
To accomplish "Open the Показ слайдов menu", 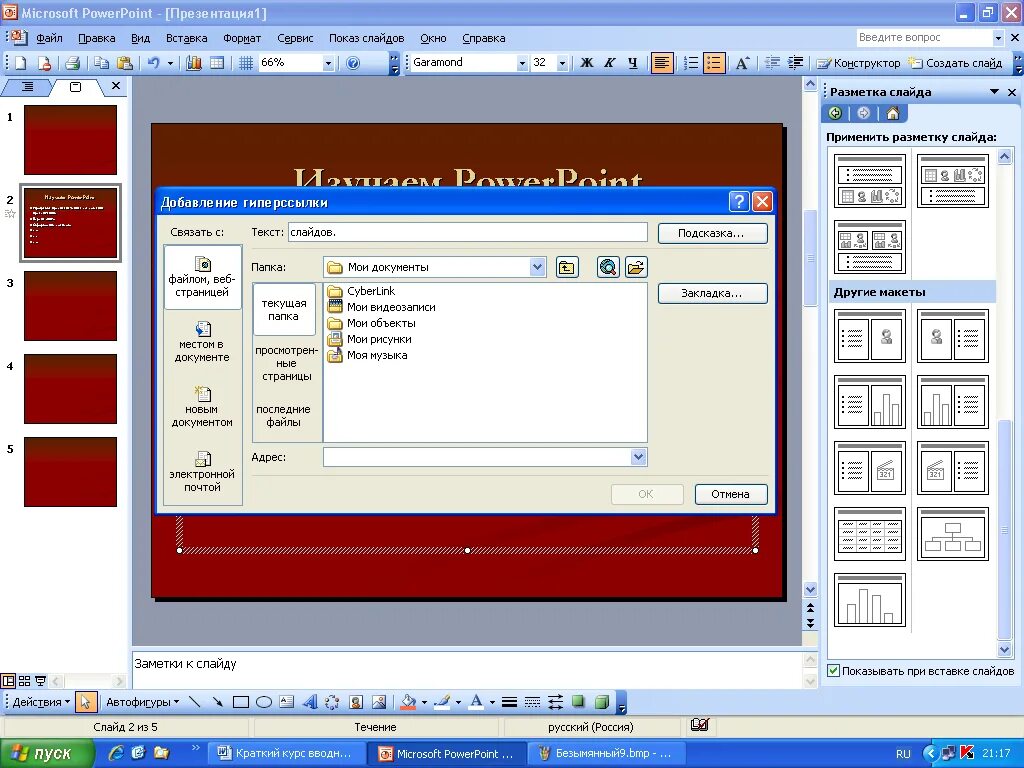I will tap(366, 38).
